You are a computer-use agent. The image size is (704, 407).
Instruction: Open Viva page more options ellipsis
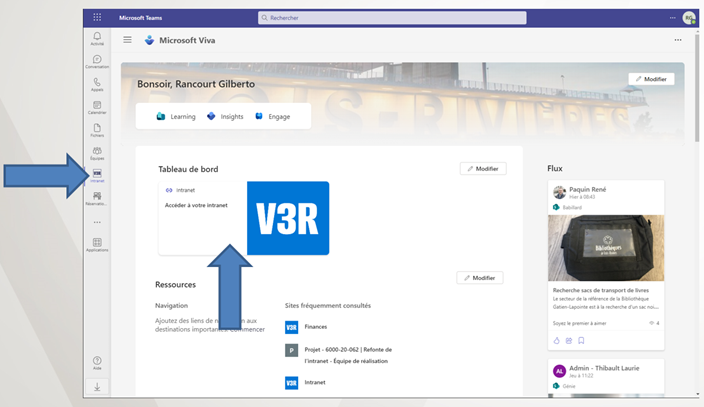[x=678, y=40]
